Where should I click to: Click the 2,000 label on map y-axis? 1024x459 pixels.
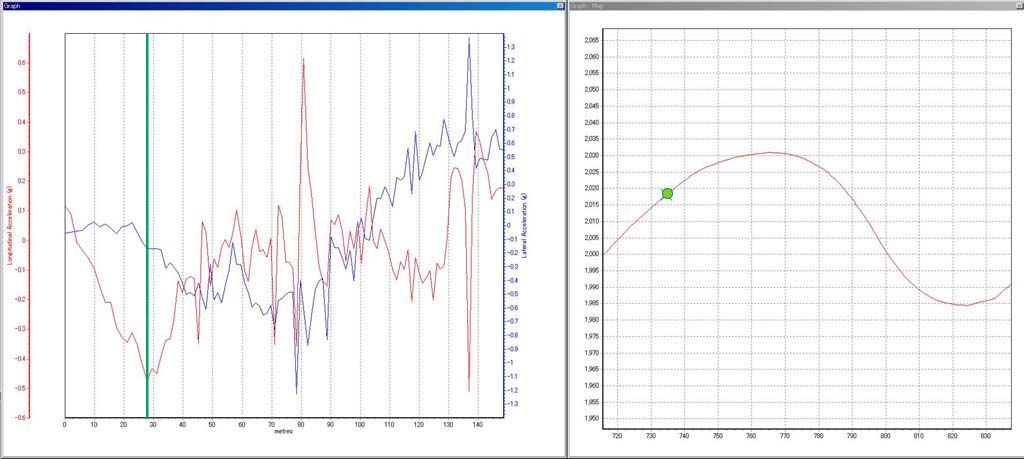[590, 254]
